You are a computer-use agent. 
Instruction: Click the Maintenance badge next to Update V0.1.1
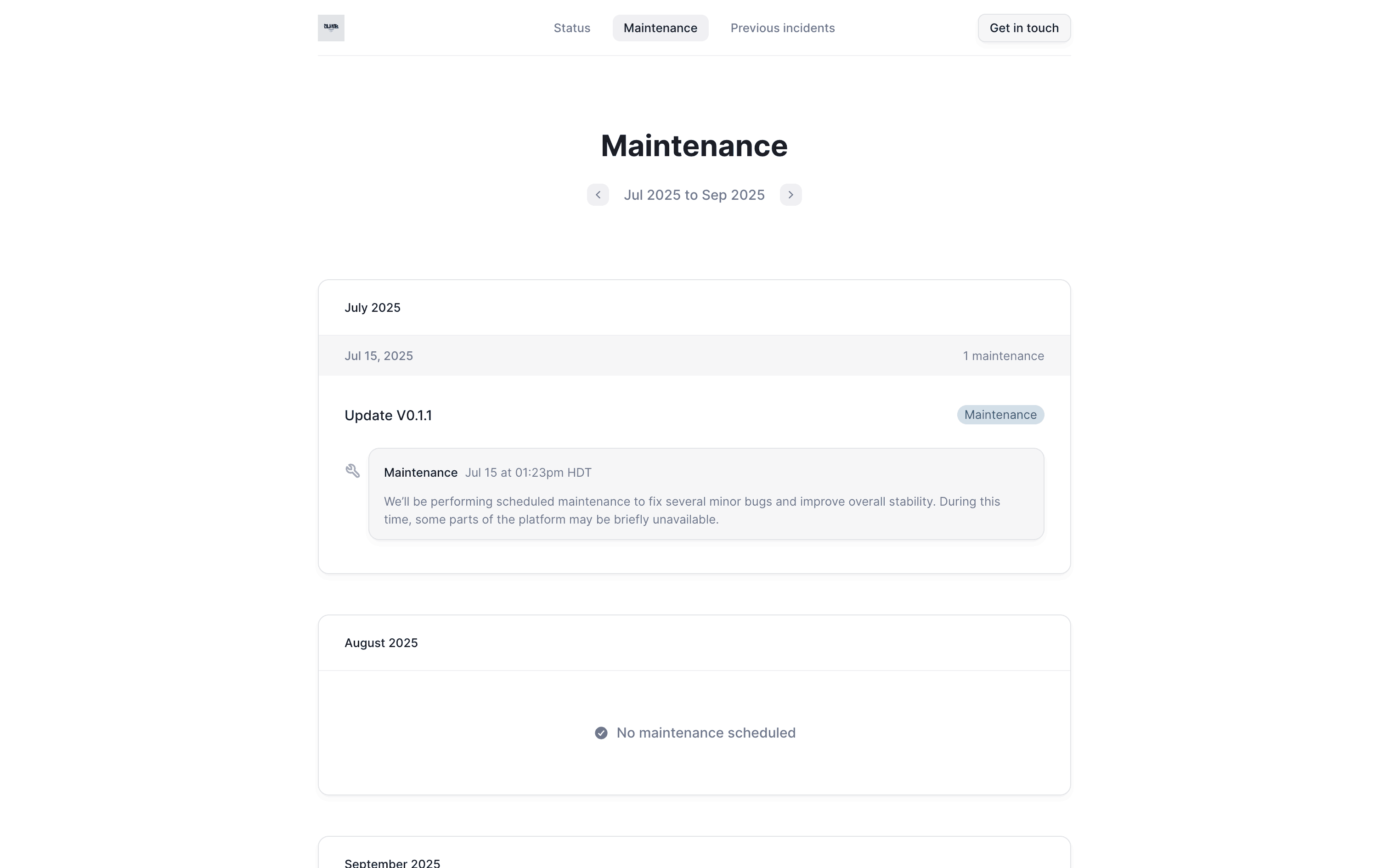(x=1000, y=414)
